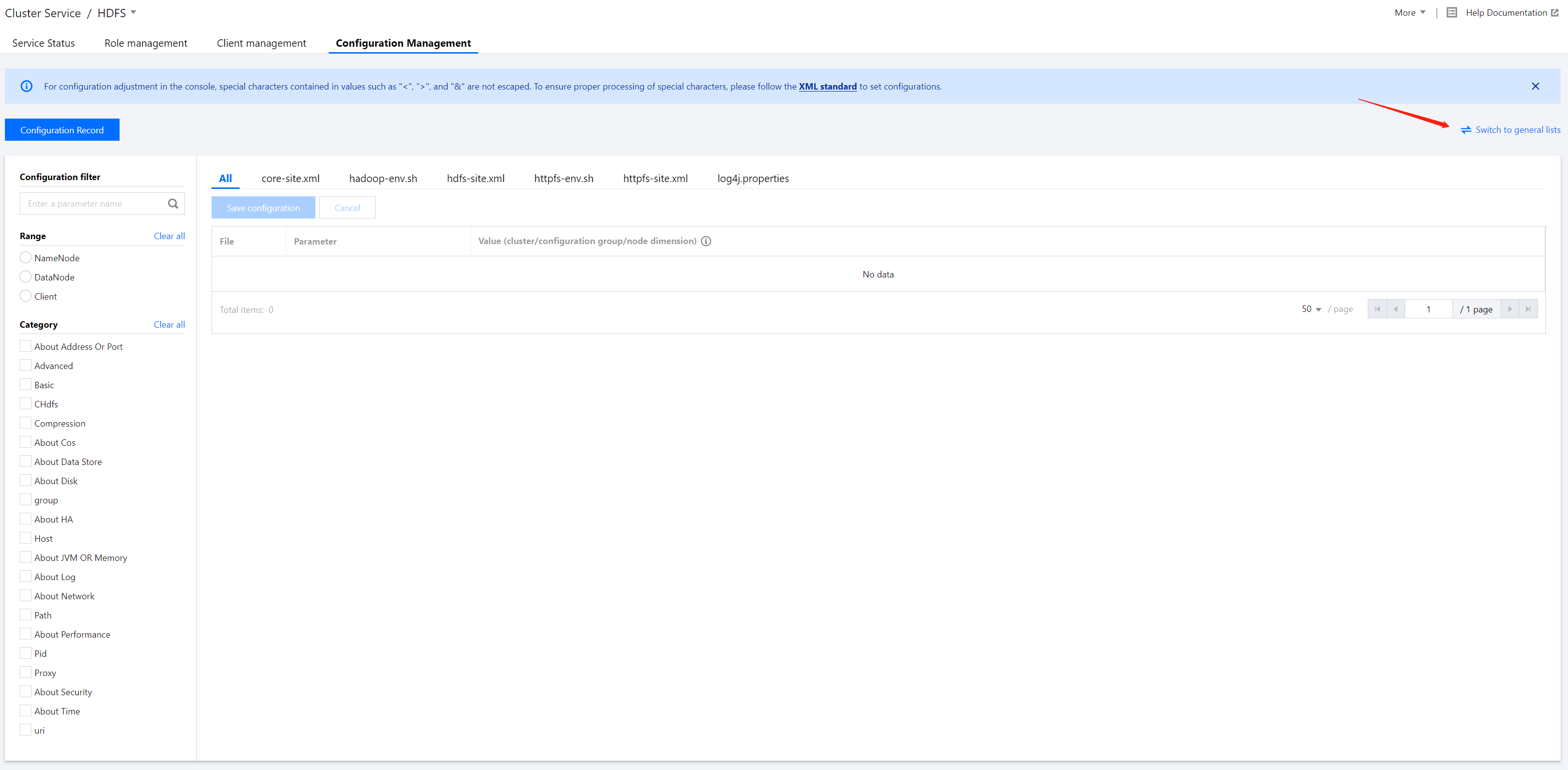This screenshot has height=770, width=1568.
Task: Click the Cluster Service breadcrumb
Action: point(43,13)
